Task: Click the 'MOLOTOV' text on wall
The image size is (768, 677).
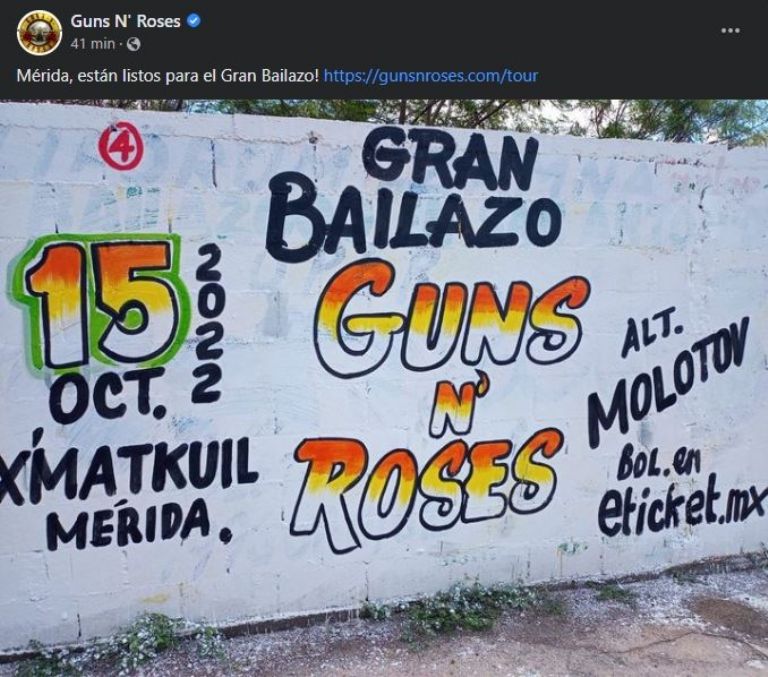Action: pyautogui.click(x=669, y=382)
